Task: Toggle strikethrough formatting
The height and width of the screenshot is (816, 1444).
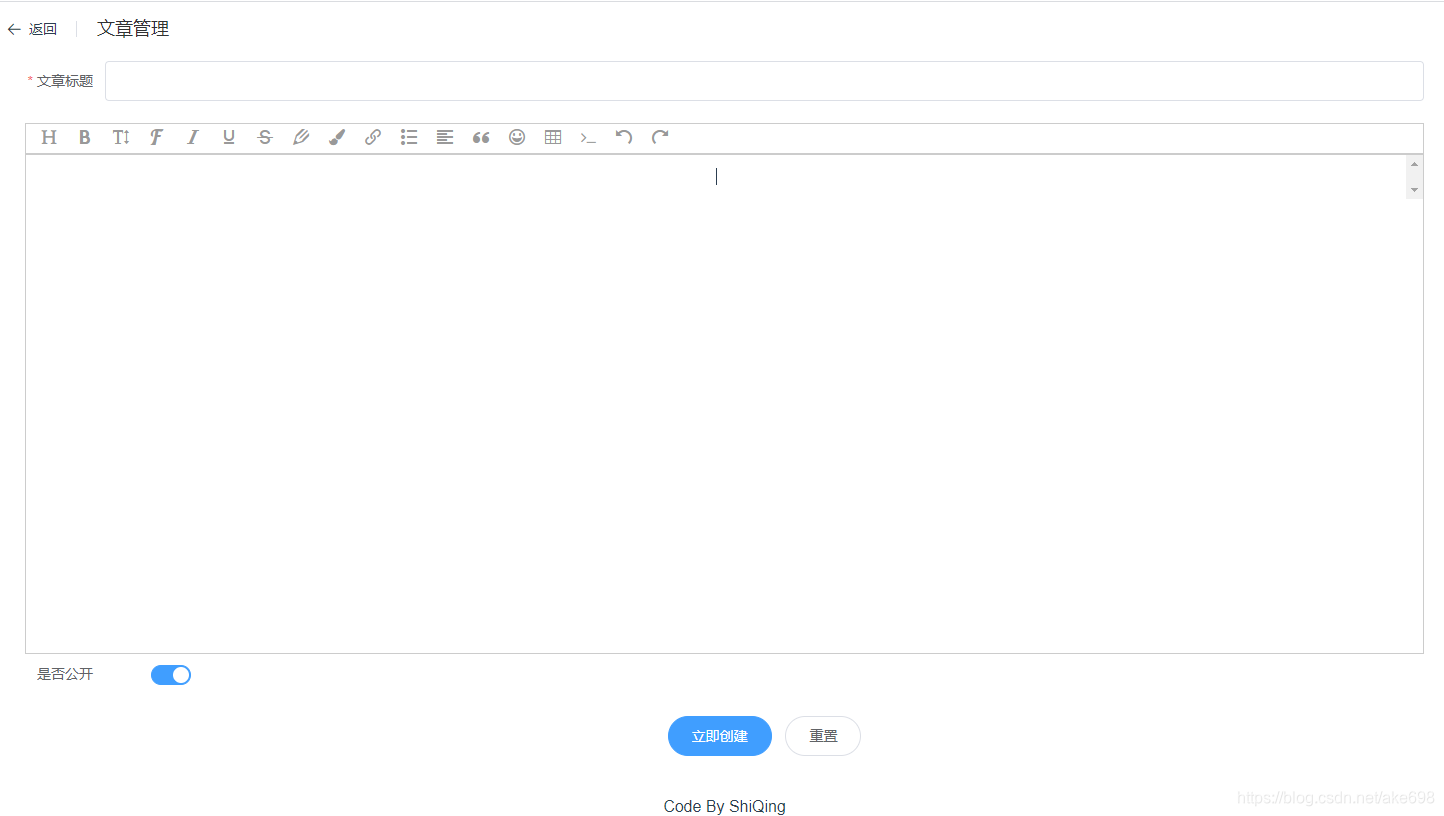Action: tap(265, 138)
